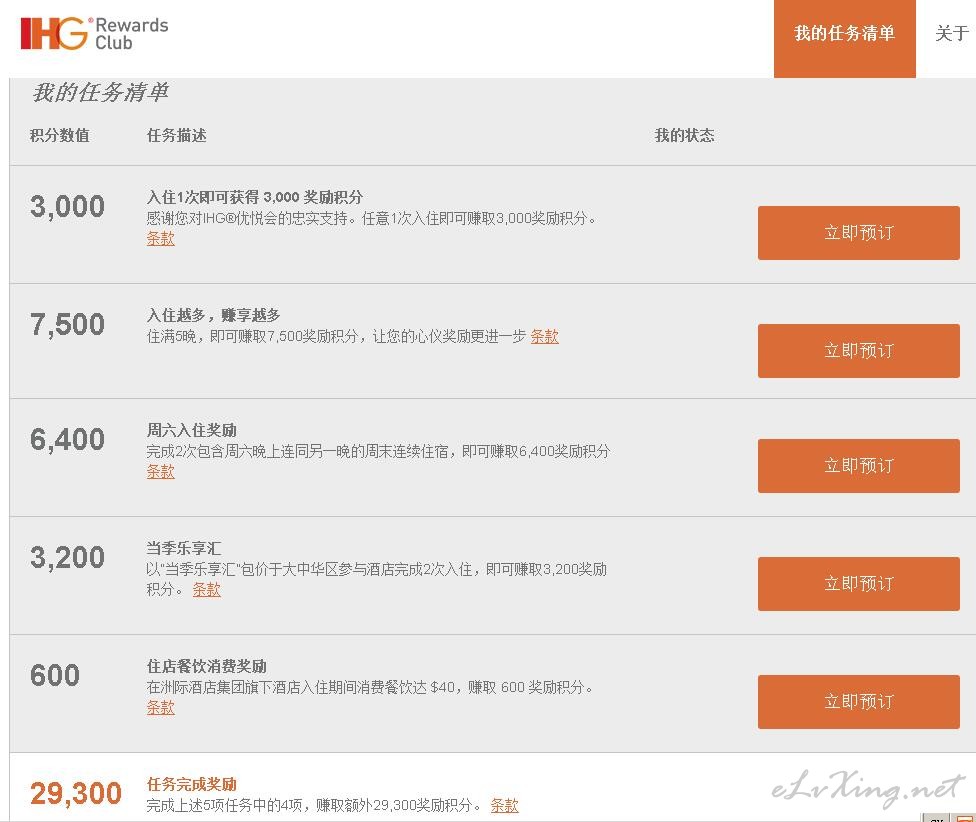Open 条款 link under 入住1次 task

(x=161, y=238)
